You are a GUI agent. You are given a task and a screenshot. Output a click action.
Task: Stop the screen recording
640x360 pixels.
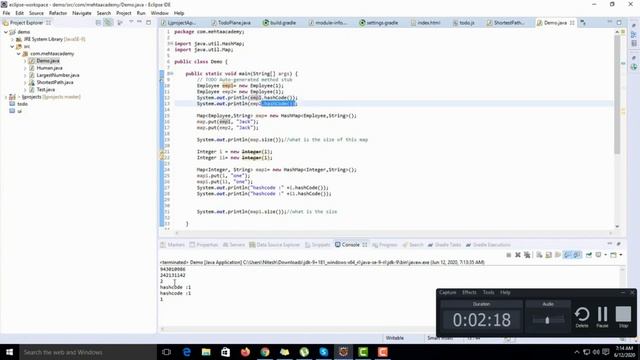[623, 317]
